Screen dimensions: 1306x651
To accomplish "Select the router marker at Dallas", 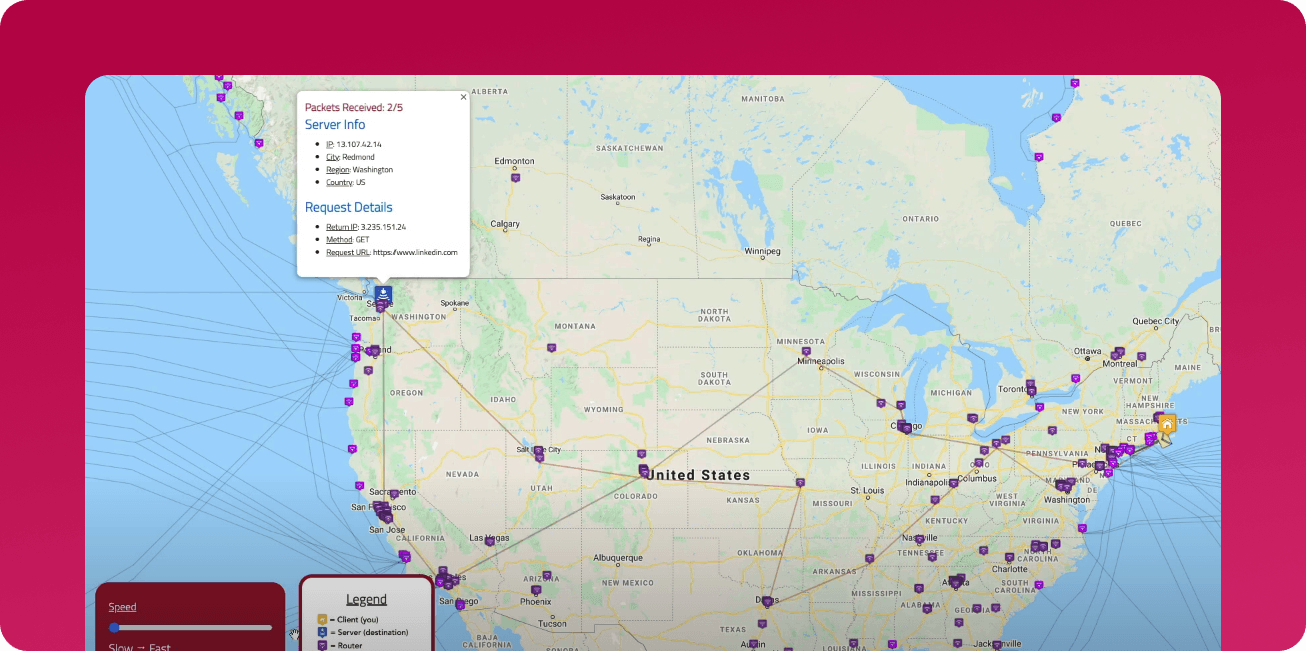I will 767,601.
